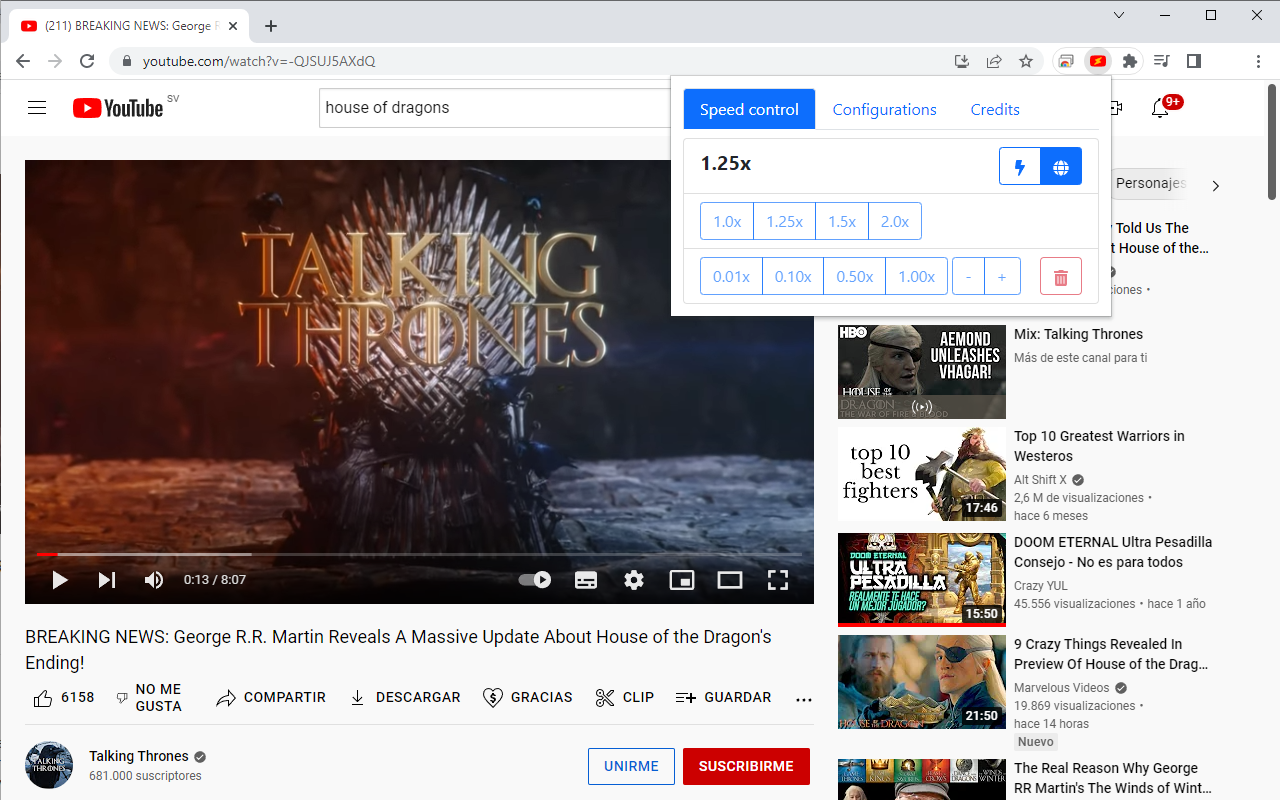Open YouTube notifications bell

(1160, 108)
